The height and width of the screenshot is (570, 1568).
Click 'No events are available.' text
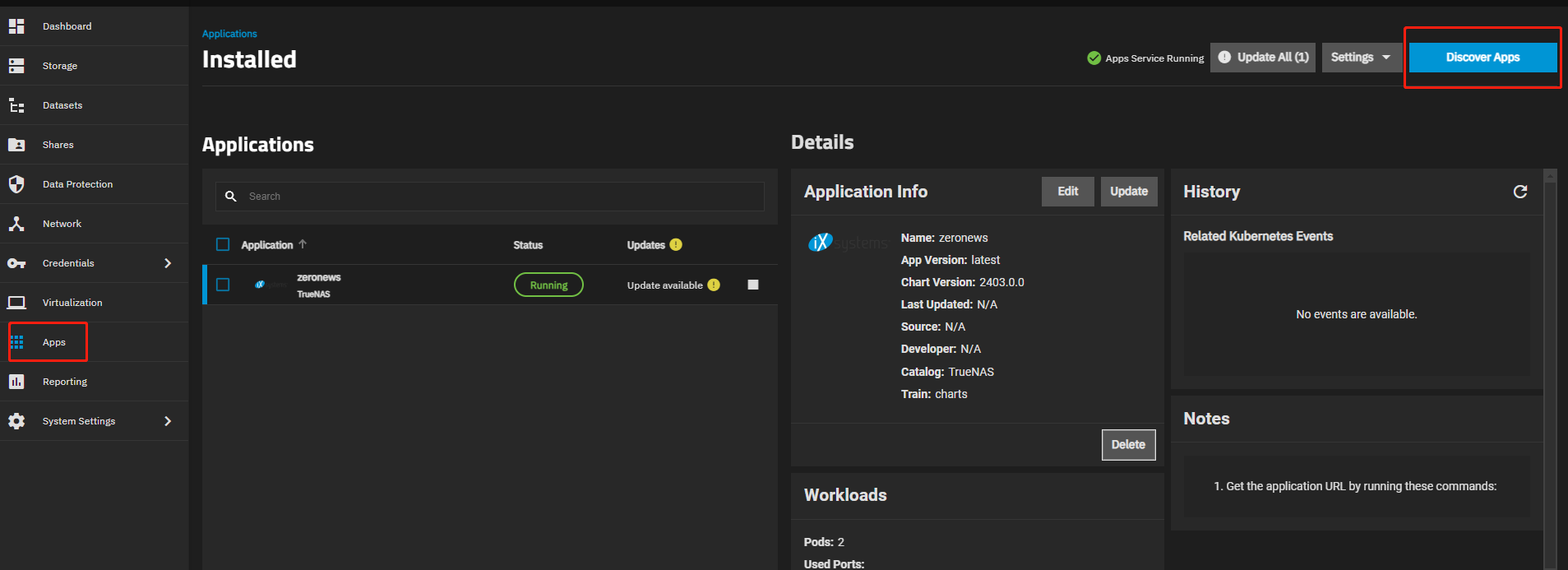pyautogui.click(x=1357, y=314)
